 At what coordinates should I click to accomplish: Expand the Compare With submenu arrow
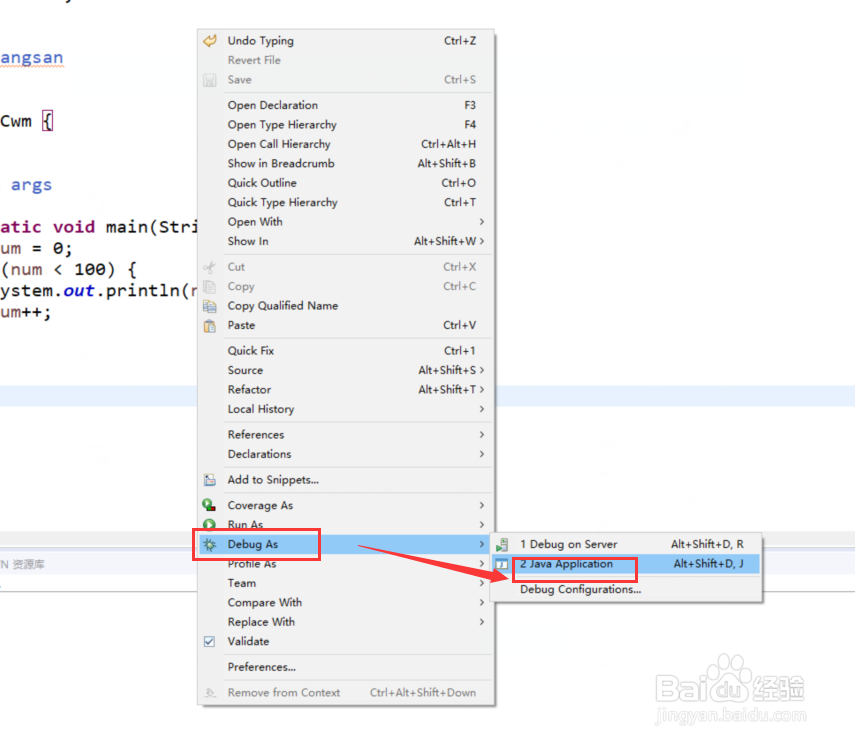click(482, 603)
